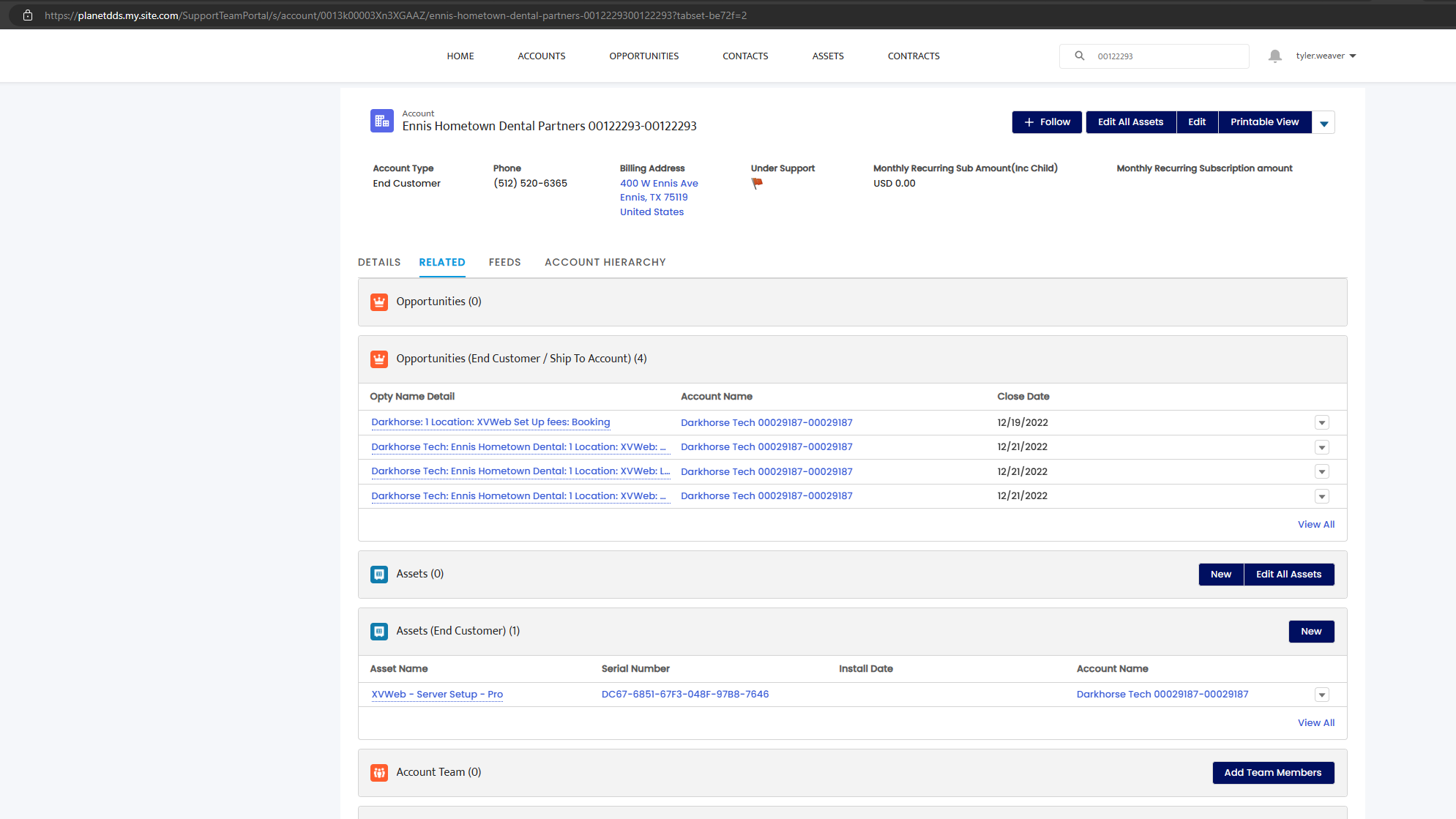Viewport: 1456px width, 819px height.
Task: Click Asset Name column header
Action: pyautogui.click(x=399, y=669)
